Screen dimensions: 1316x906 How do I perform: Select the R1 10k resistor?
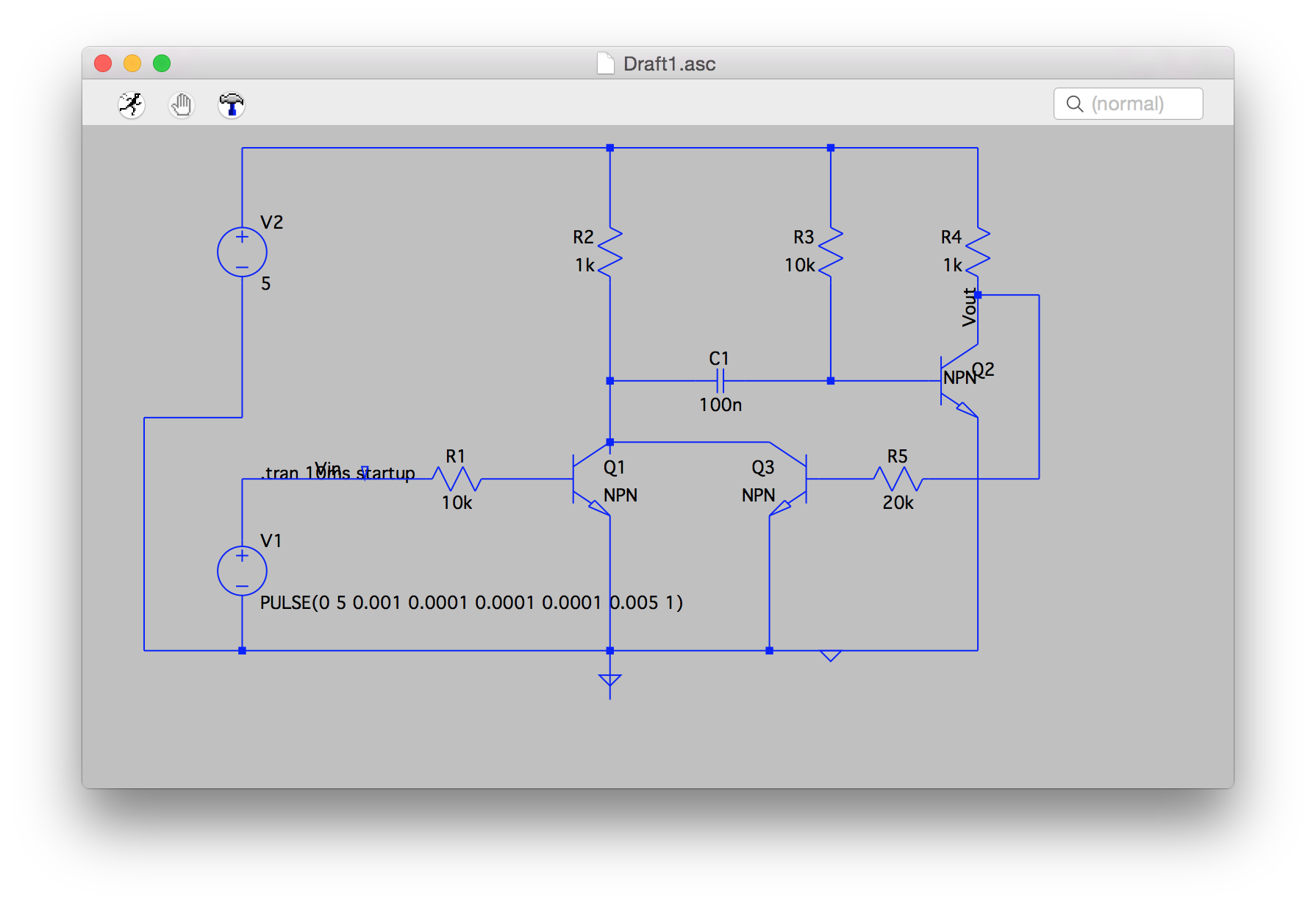[457, 479]
